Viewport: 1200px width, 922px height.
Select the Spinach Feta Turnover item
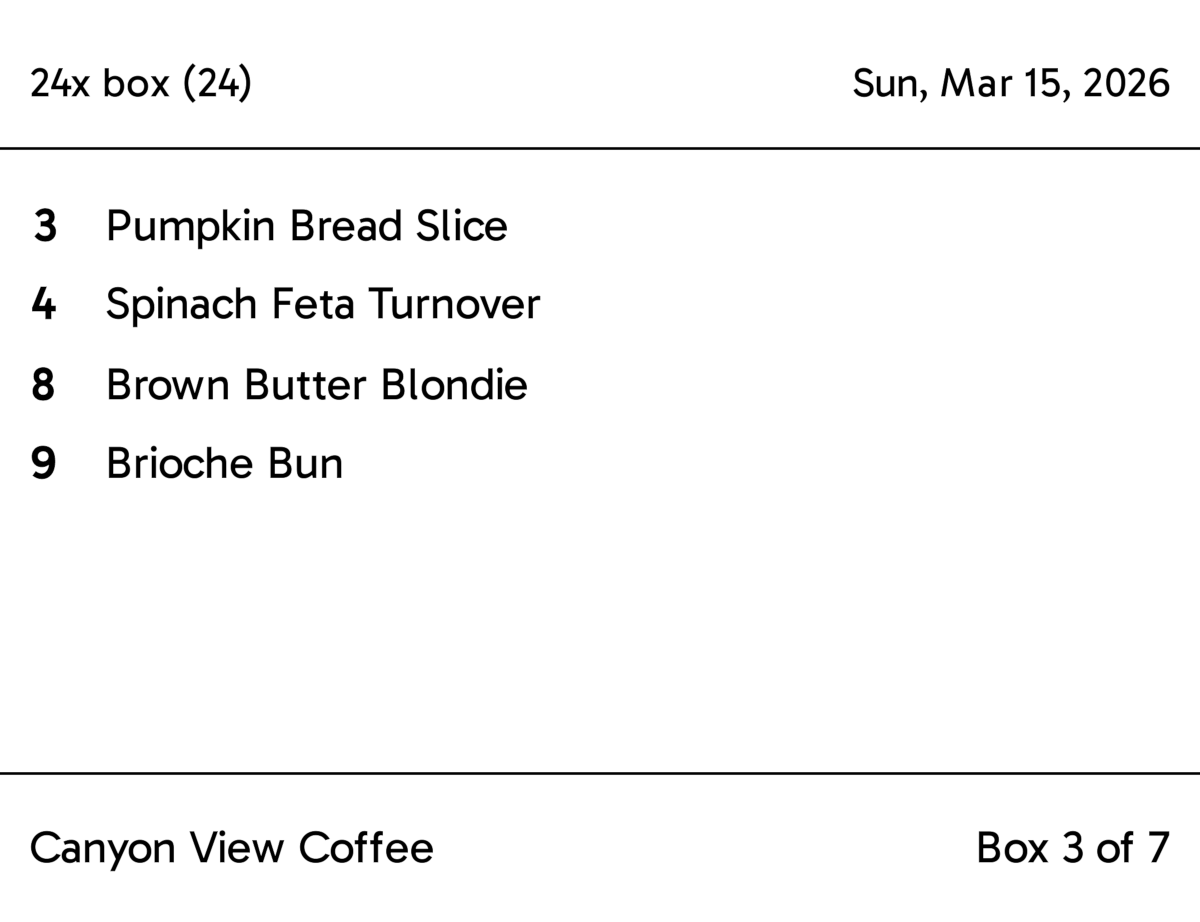coord(322,305)
